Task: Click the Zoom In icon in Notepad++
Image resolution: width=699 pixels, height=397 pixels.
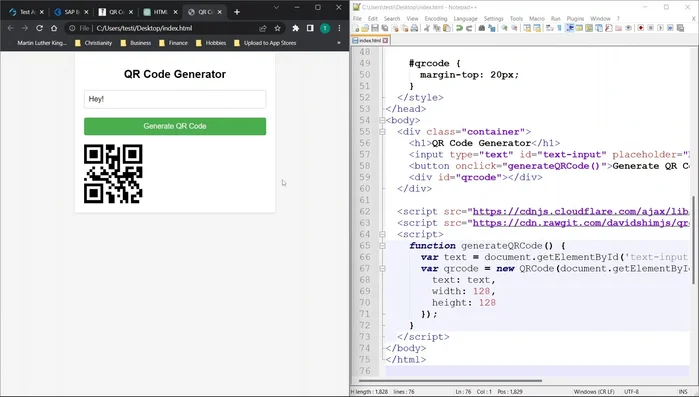Action: [x=504, y=28]
